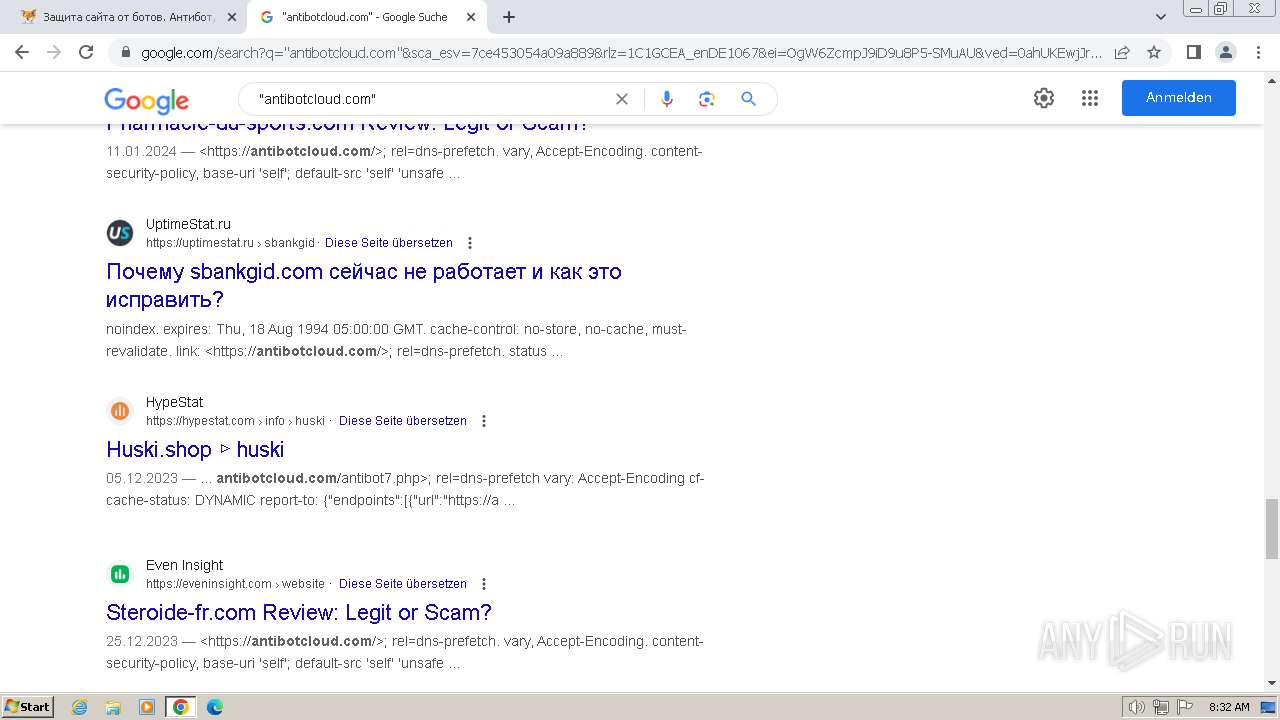Click the 8:32 AM system clock
1280x720 pixels.
(1229, 707)
